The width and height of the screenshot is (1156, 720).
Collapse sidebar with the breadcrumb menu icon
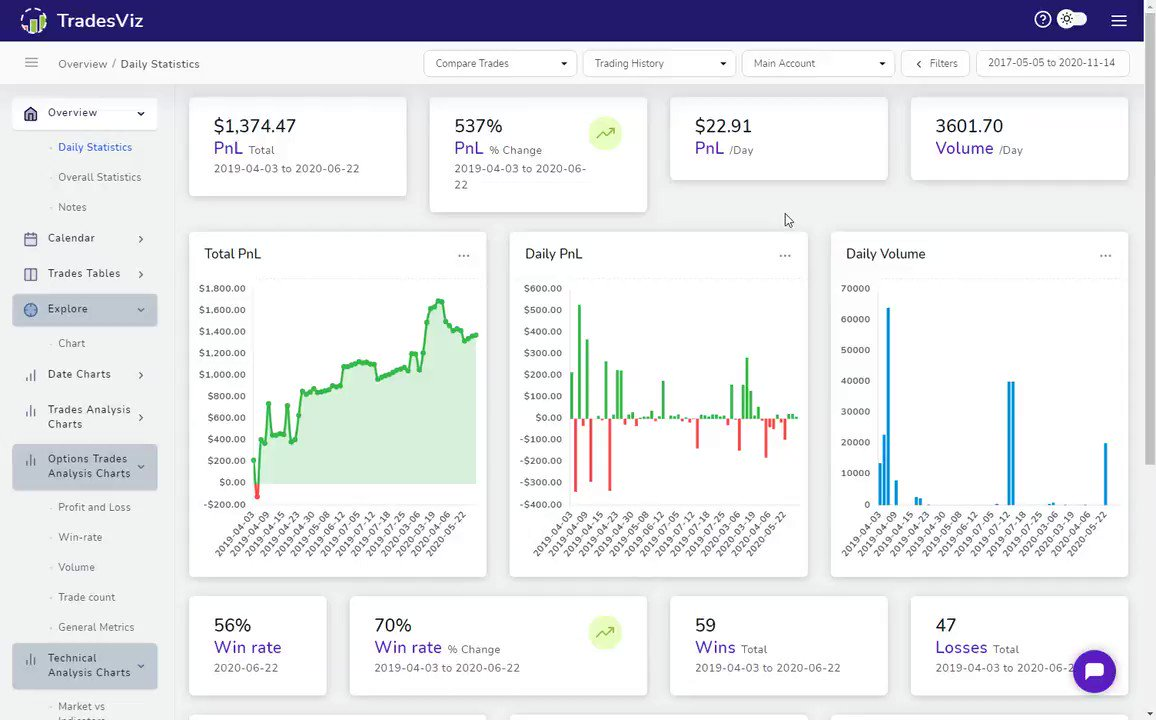31,63
